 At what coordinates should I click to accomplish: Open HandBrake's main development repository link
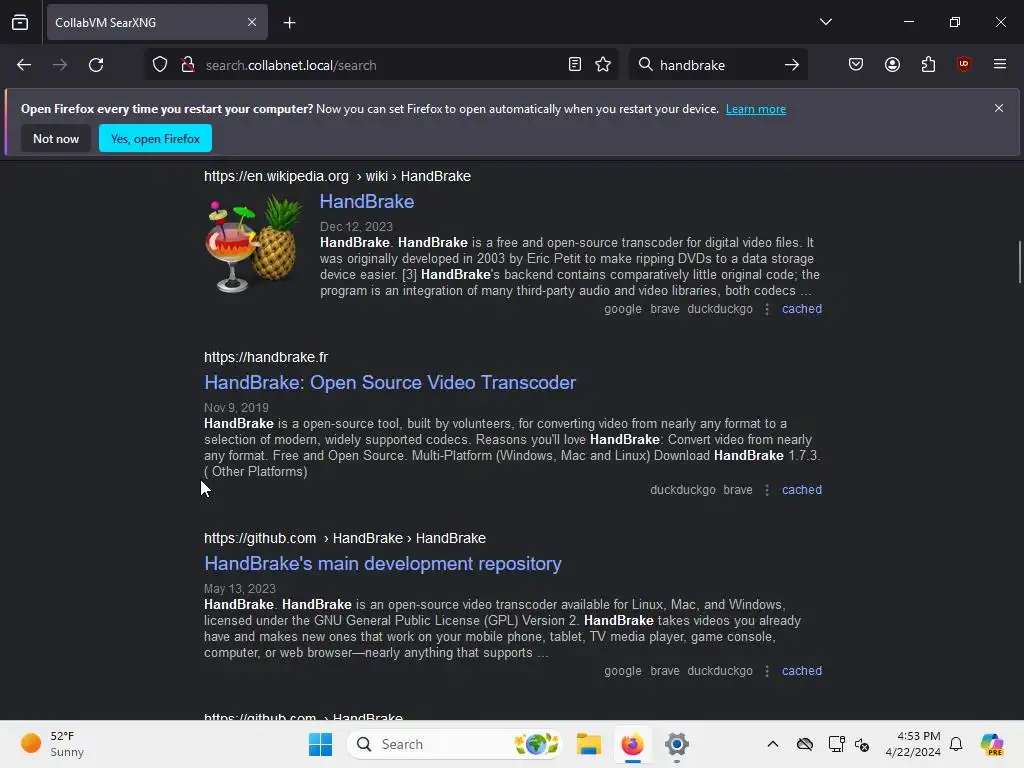(383, 564)
